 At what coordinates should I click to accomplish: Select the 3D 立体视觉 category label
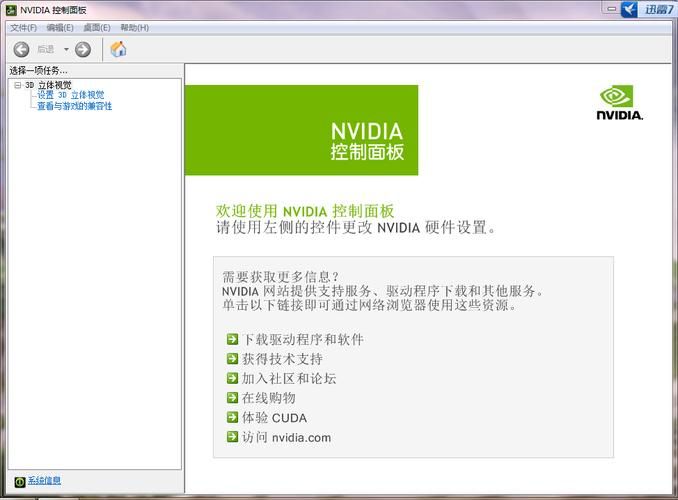(48, 85)
